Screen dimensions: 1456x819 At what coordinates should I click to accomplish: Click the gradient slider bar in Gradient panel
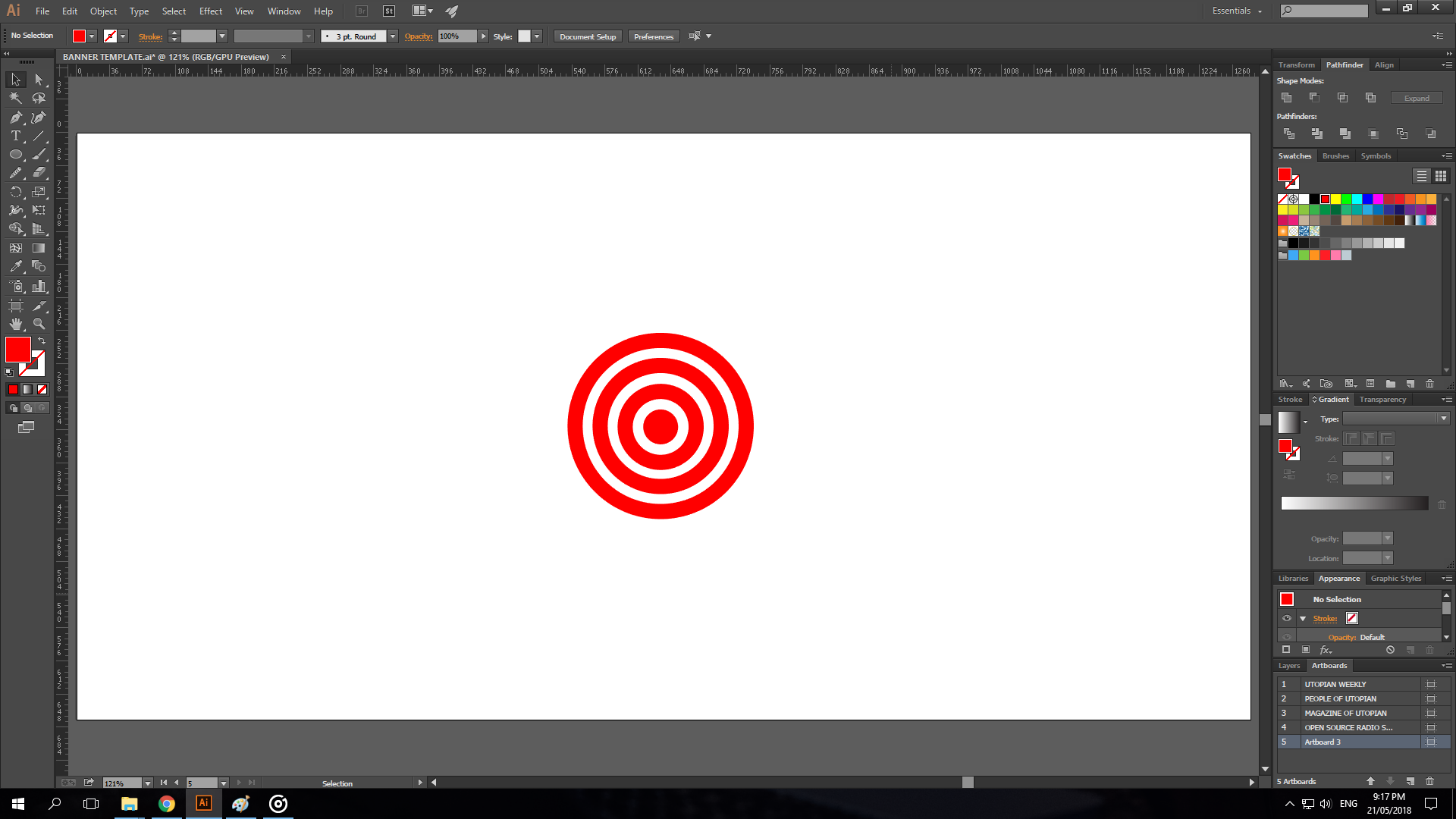coord(1354,504)
